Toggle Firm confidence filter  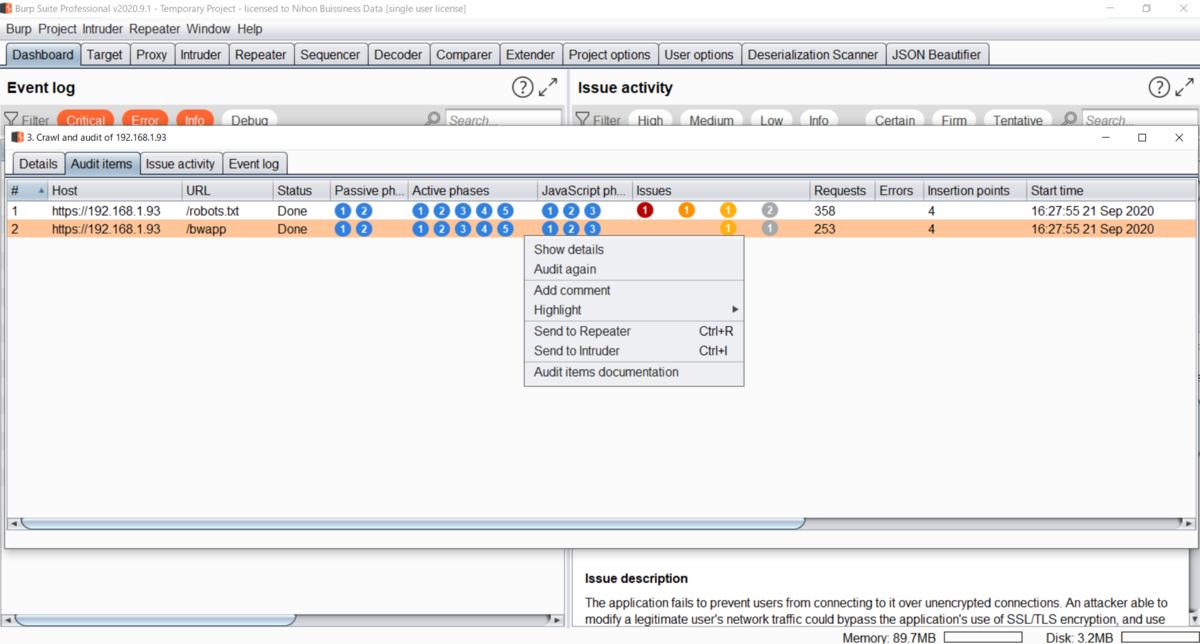pyautogui.click(x=954, y=120)
